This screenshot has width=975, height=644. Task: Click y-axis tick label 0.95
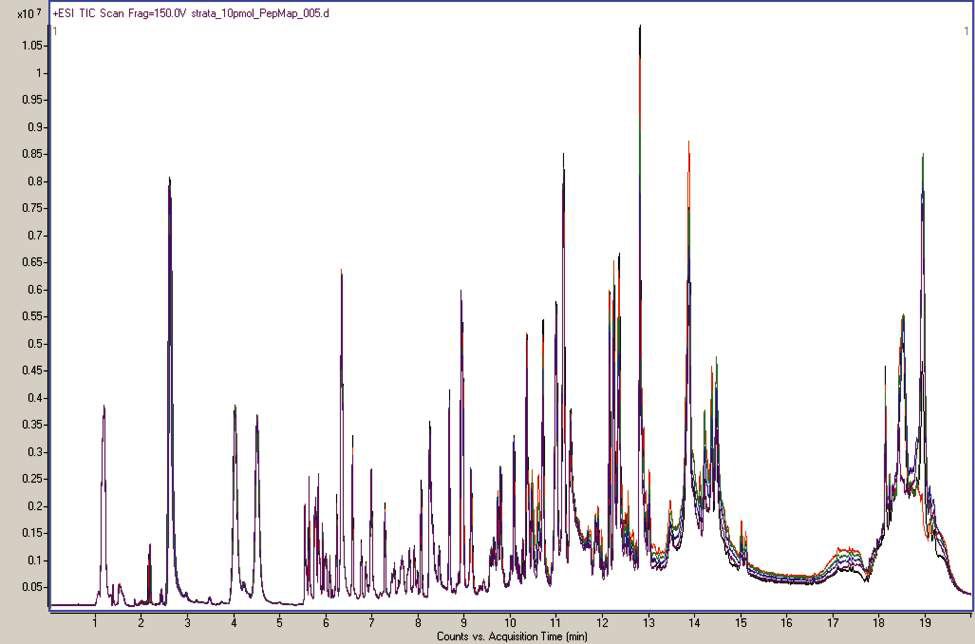(x=30, y=99)
